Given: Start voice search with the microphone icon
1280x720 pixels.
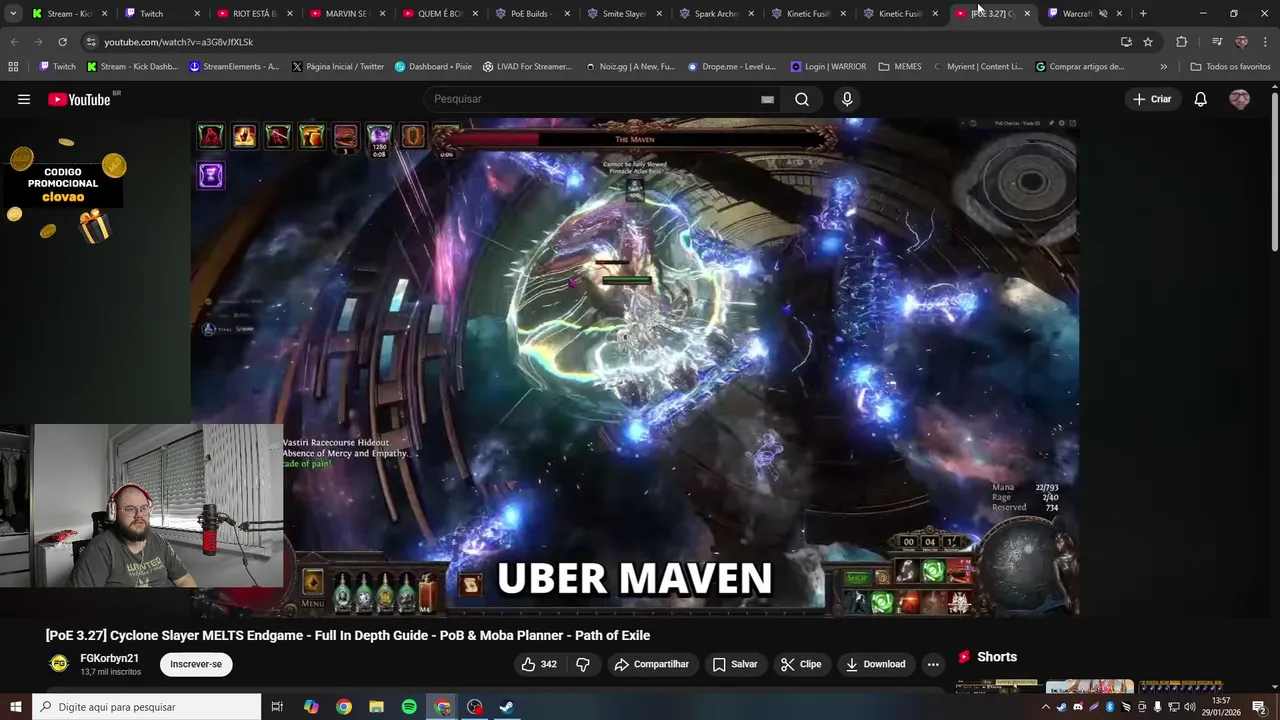Looking at the screenshot, I should click(x=847, y=99).
